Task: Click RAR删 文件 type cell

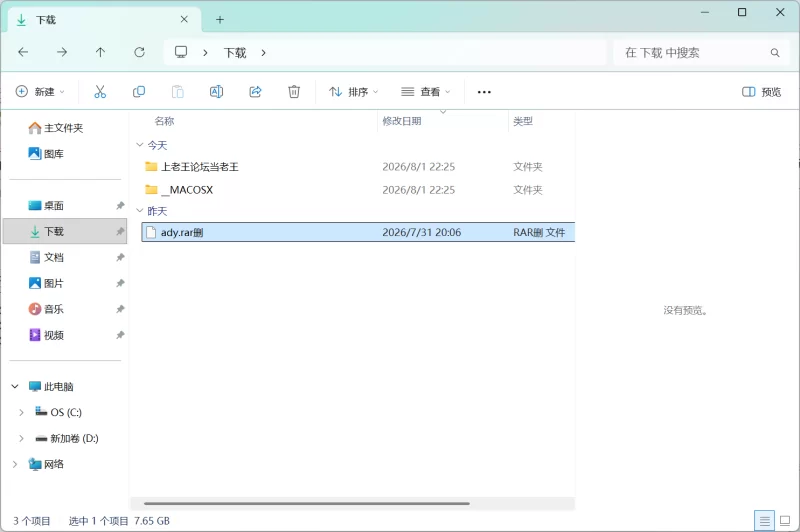Action: [539, 233]
